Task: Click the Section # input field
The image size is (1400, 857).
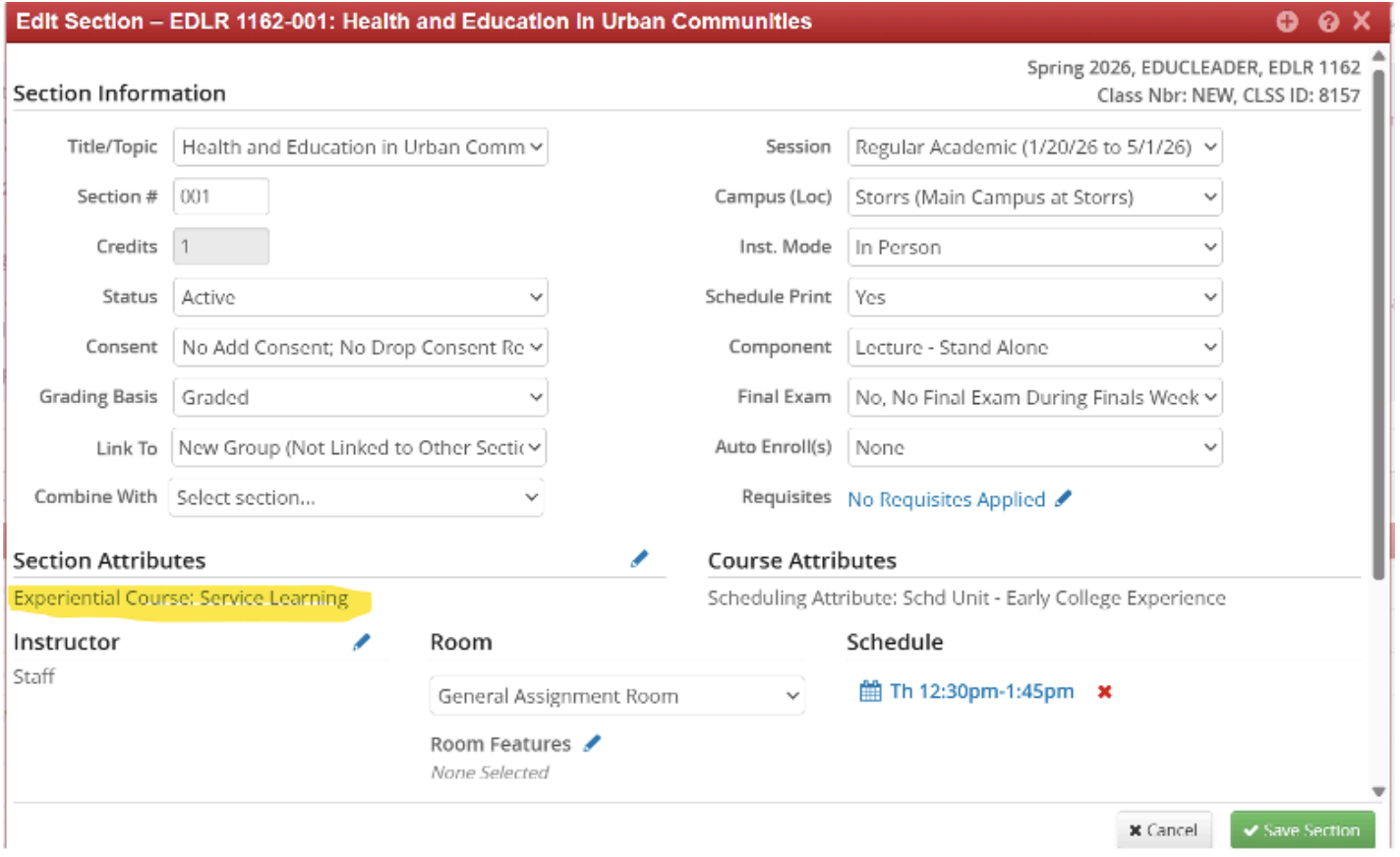Action: pyautogui.click(x=221, y=197)
